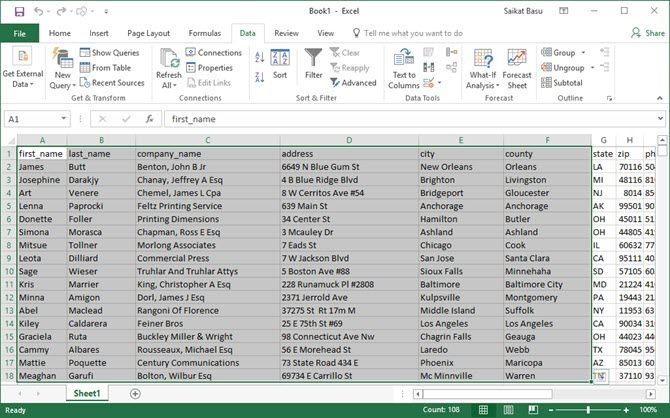
Task: Open the Ungroup dropdown arrow
Action: 592,68
